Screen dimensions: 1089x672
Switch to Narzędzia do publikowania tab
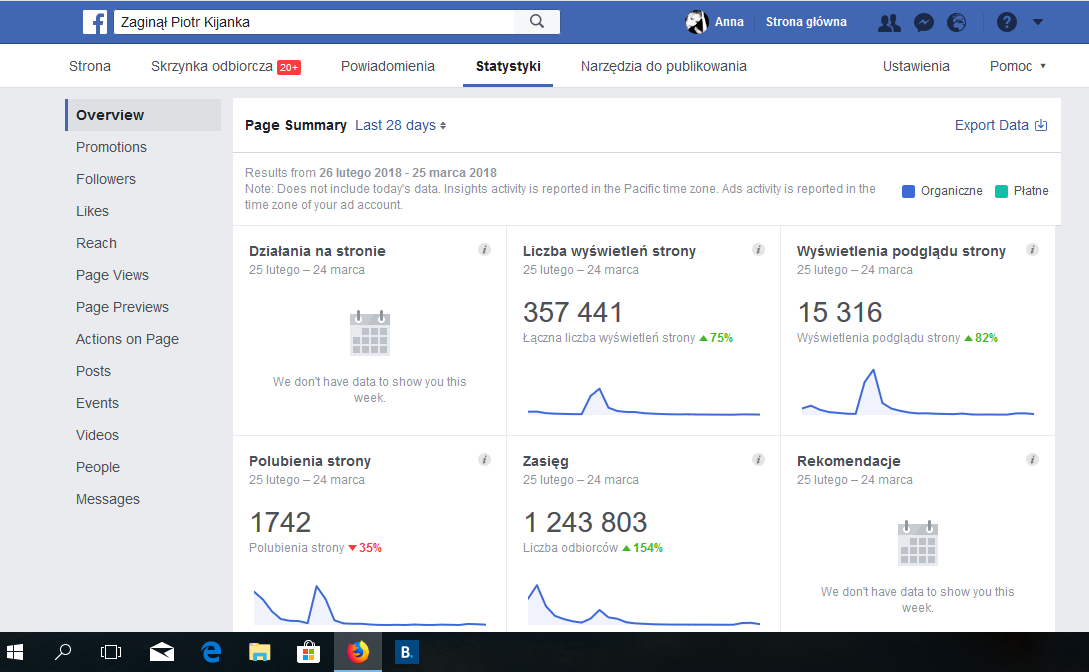663,67
